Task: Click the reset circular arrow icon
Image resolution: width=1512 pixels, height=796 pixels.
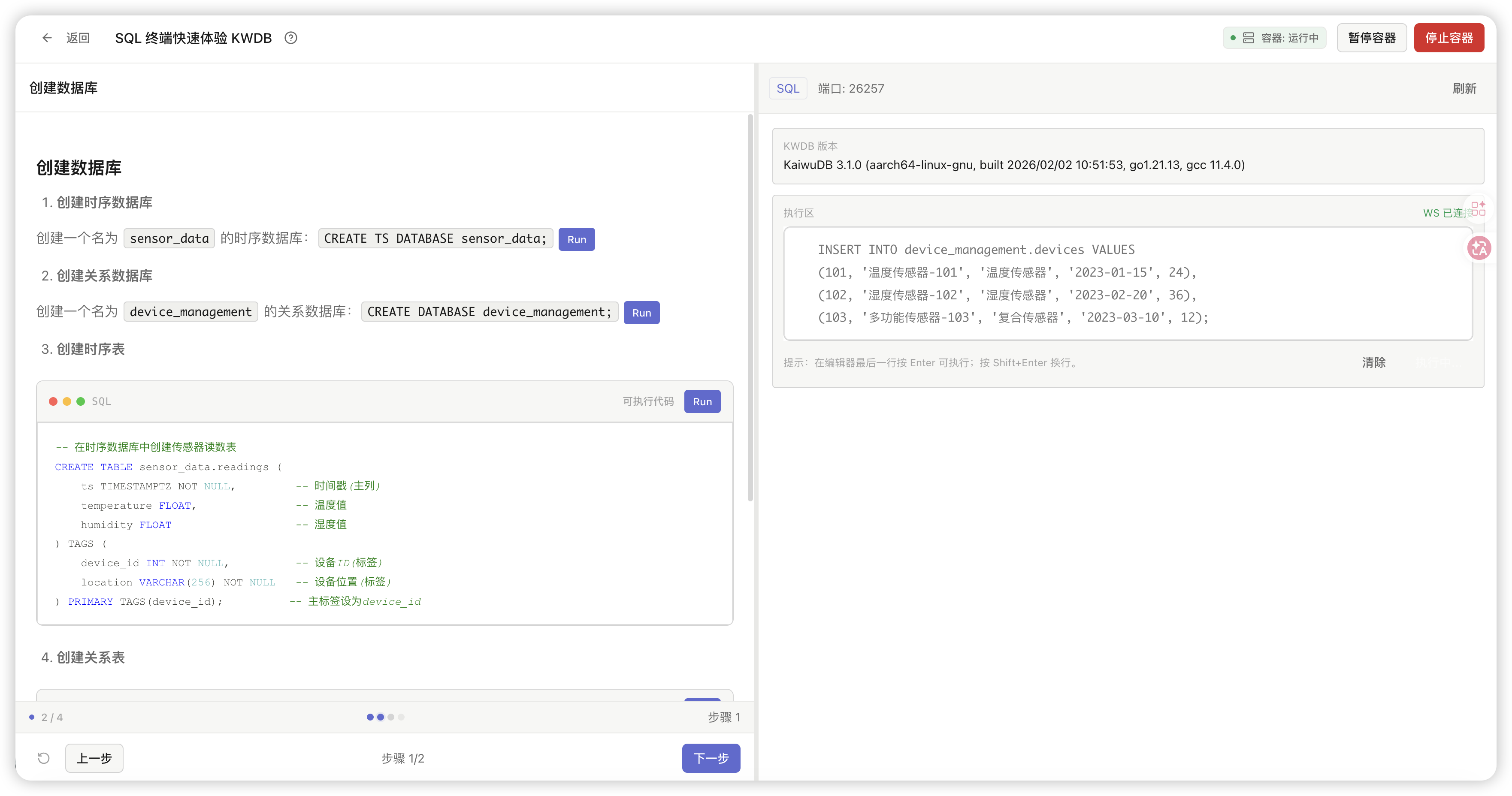Action: click(x=43, y=758)
